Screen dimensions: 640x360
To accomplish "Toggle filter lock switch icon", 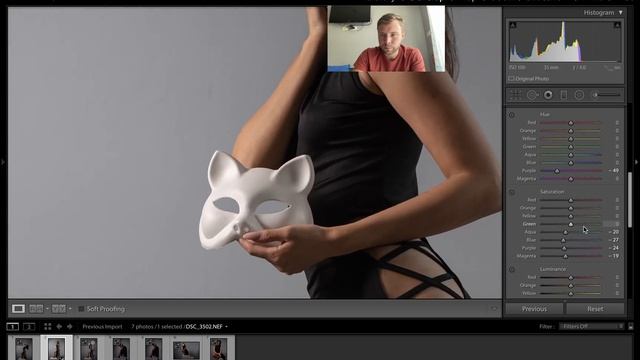I will (x=631, y=327).
